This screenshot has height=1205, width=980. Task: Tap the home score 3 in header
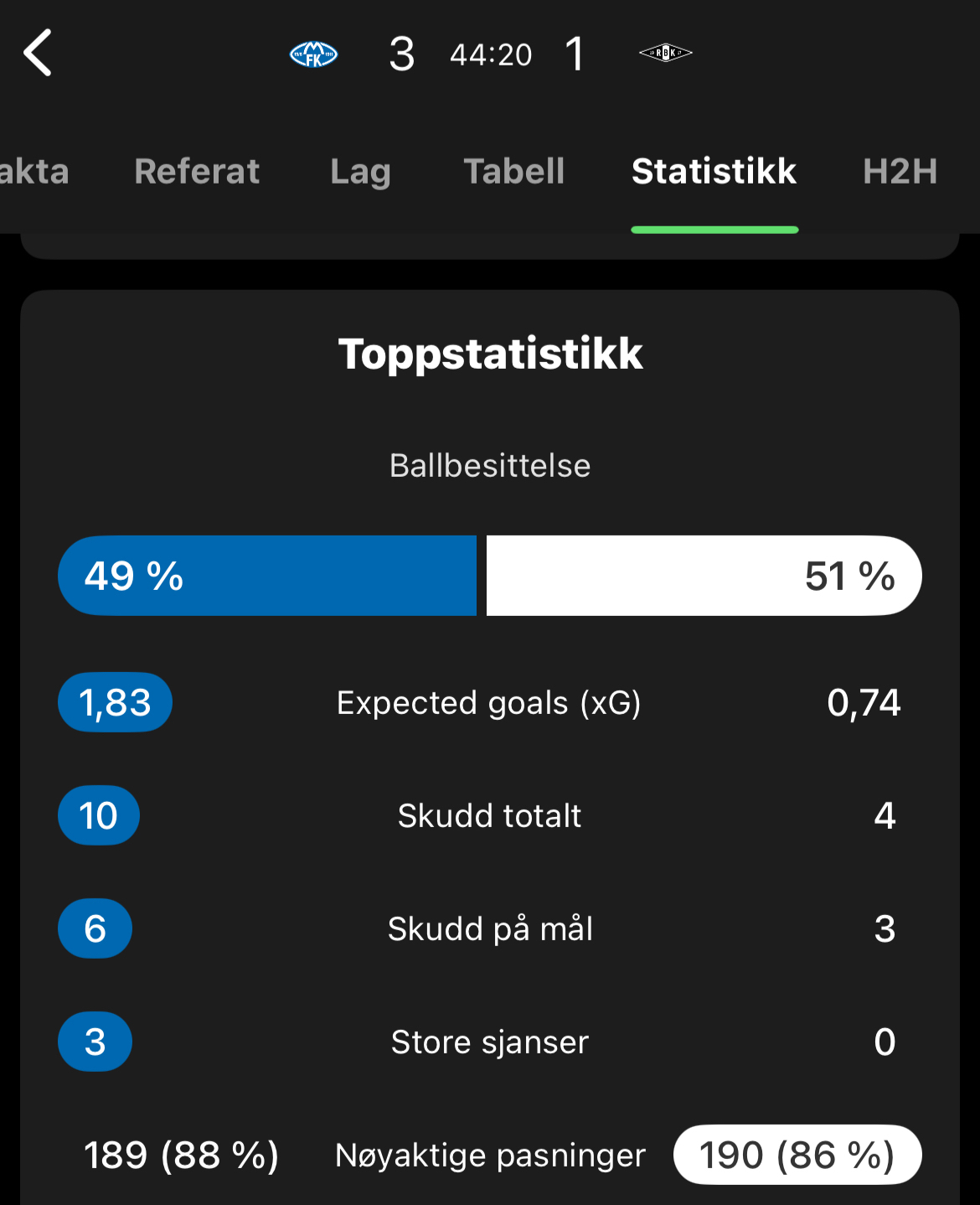point(402,55)
